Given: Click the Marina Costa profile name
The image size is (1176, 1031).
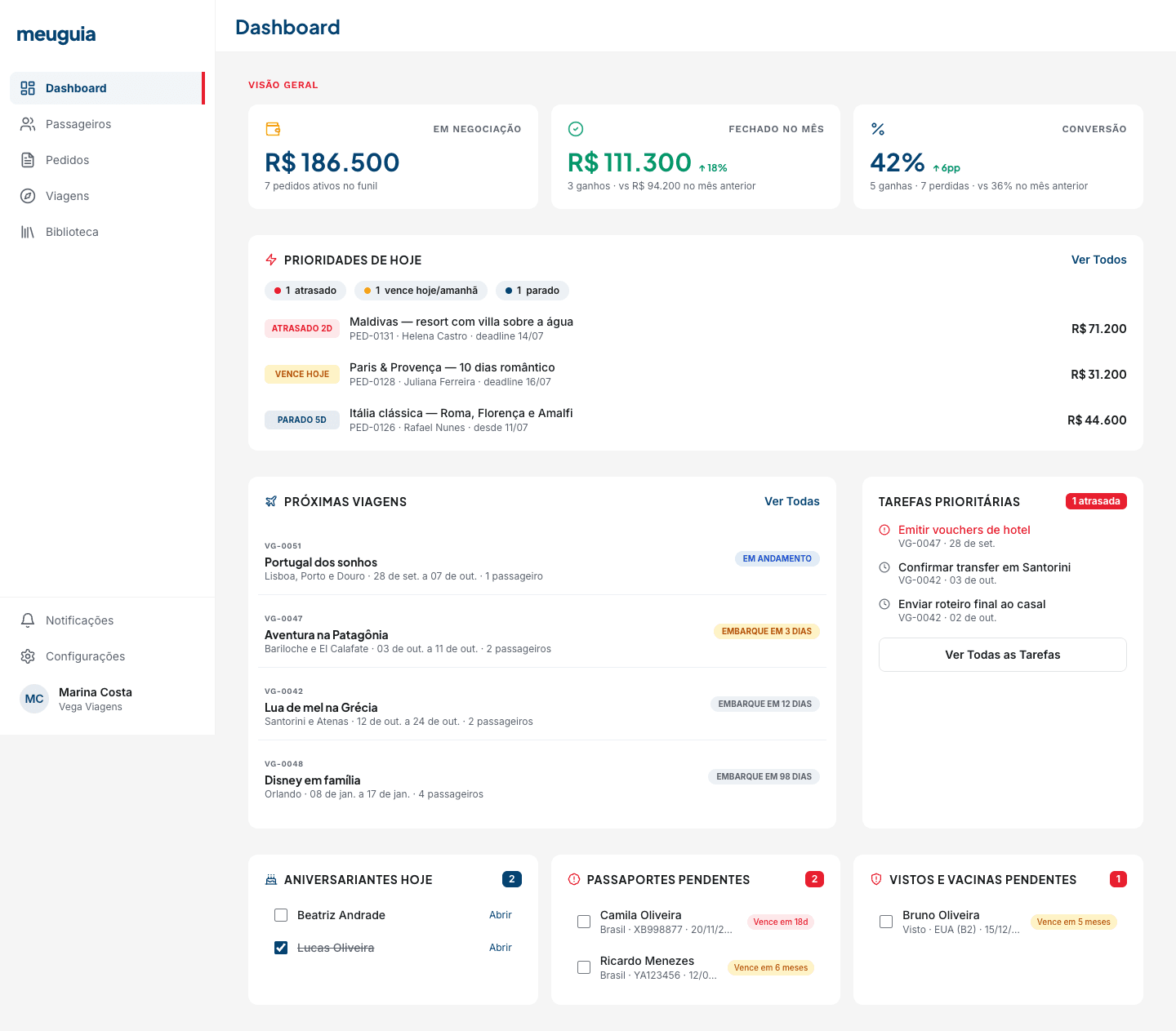Looking at the screenshot, I should point(96,692).
